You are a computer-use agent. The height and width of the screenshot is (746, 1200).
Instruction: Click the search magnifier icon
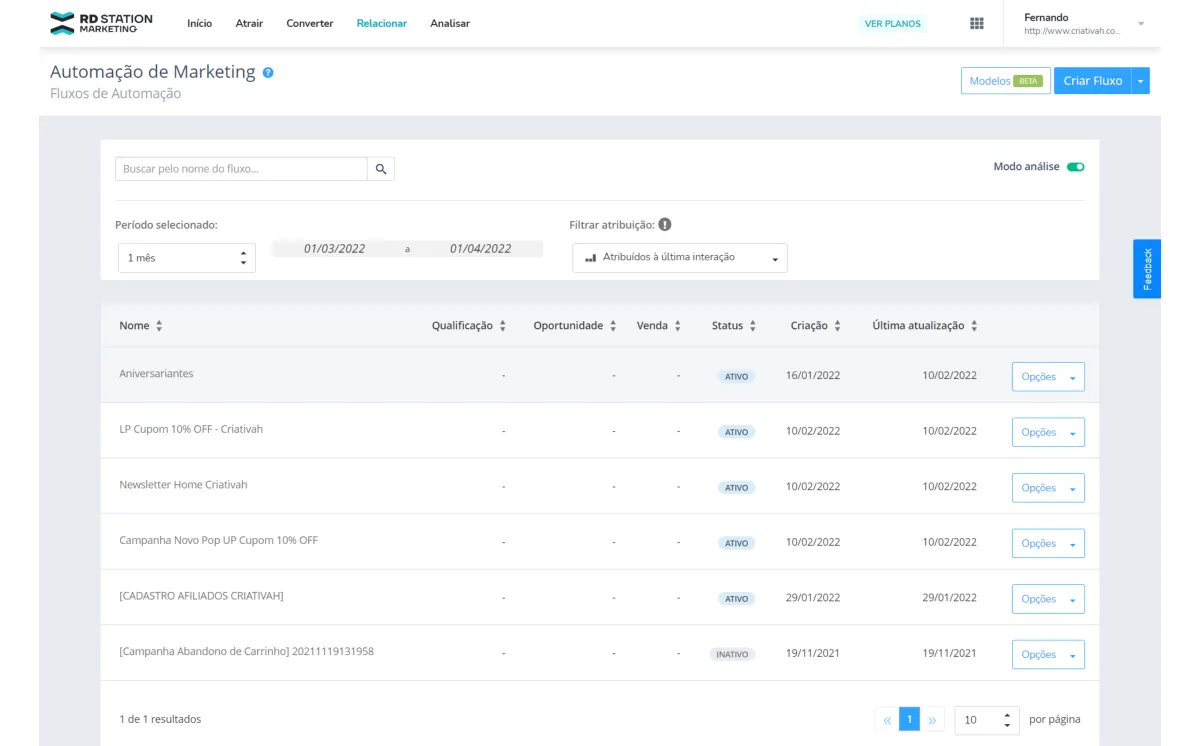point(381,169)
